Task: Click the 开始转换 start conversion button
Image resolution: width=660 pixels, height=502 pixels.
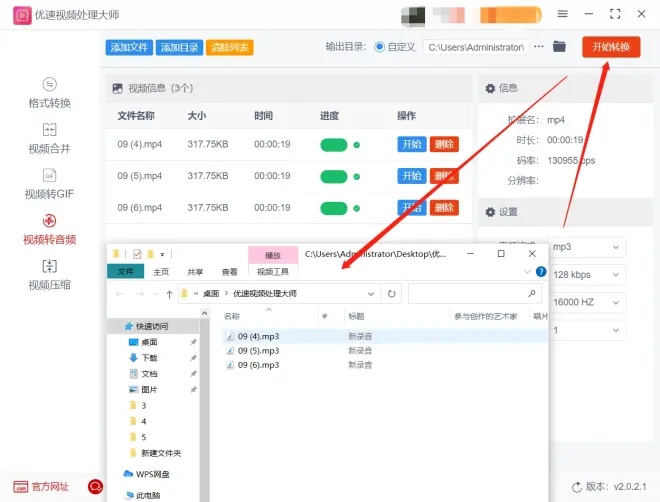Action: click(x=611, y=47)
